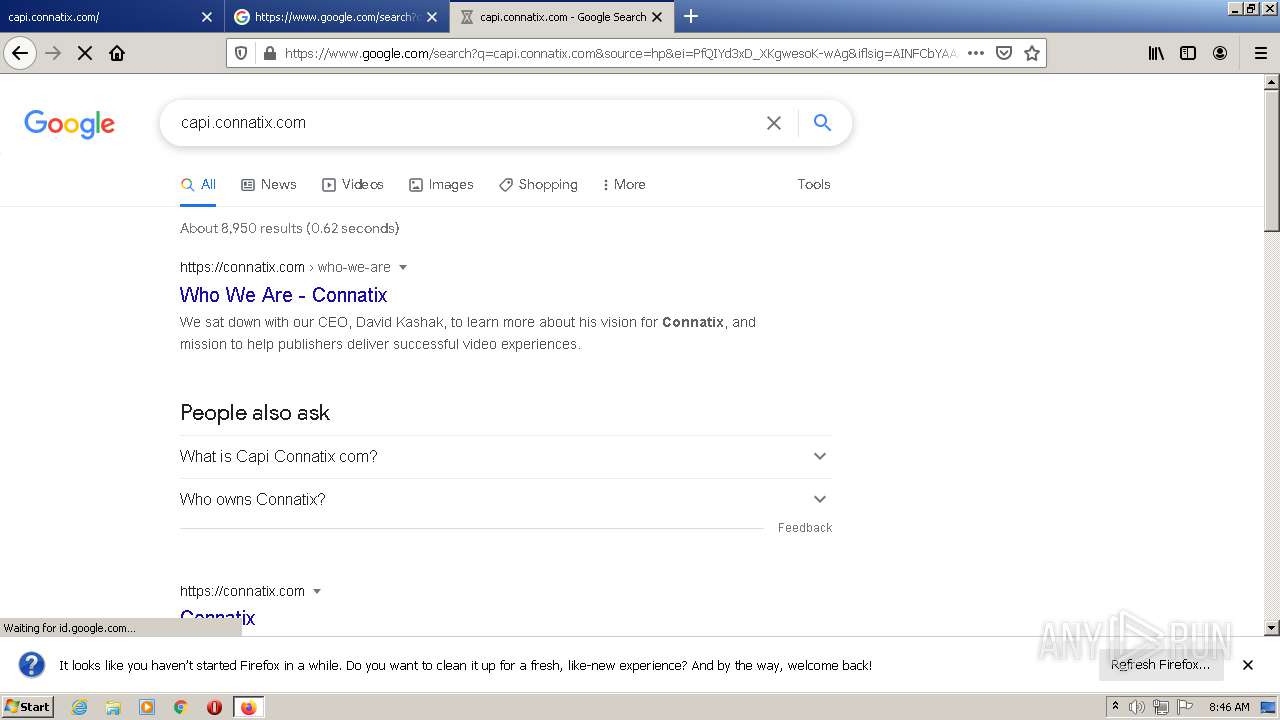Save page to Pocket

(1004, 53)
